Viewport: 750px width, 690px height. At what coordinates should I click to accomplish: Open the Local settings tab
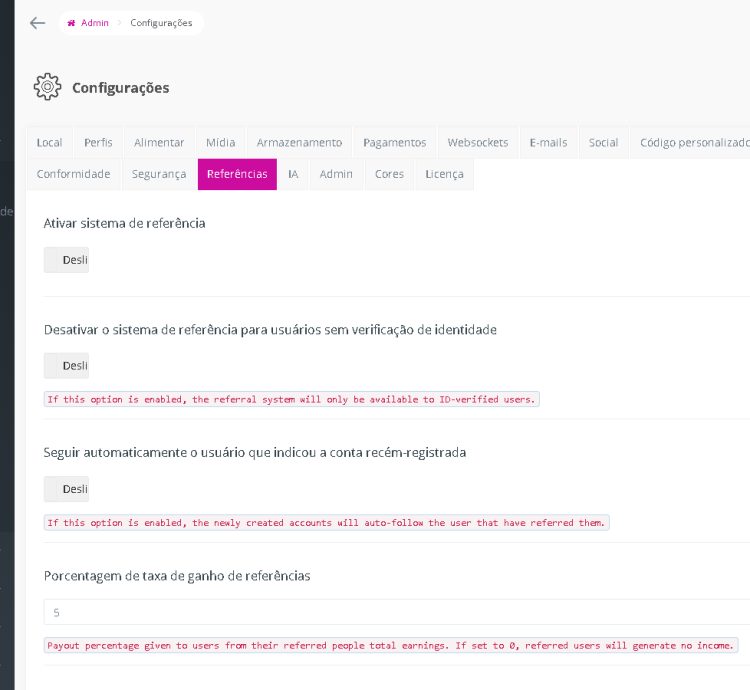(x=49, y=143)
